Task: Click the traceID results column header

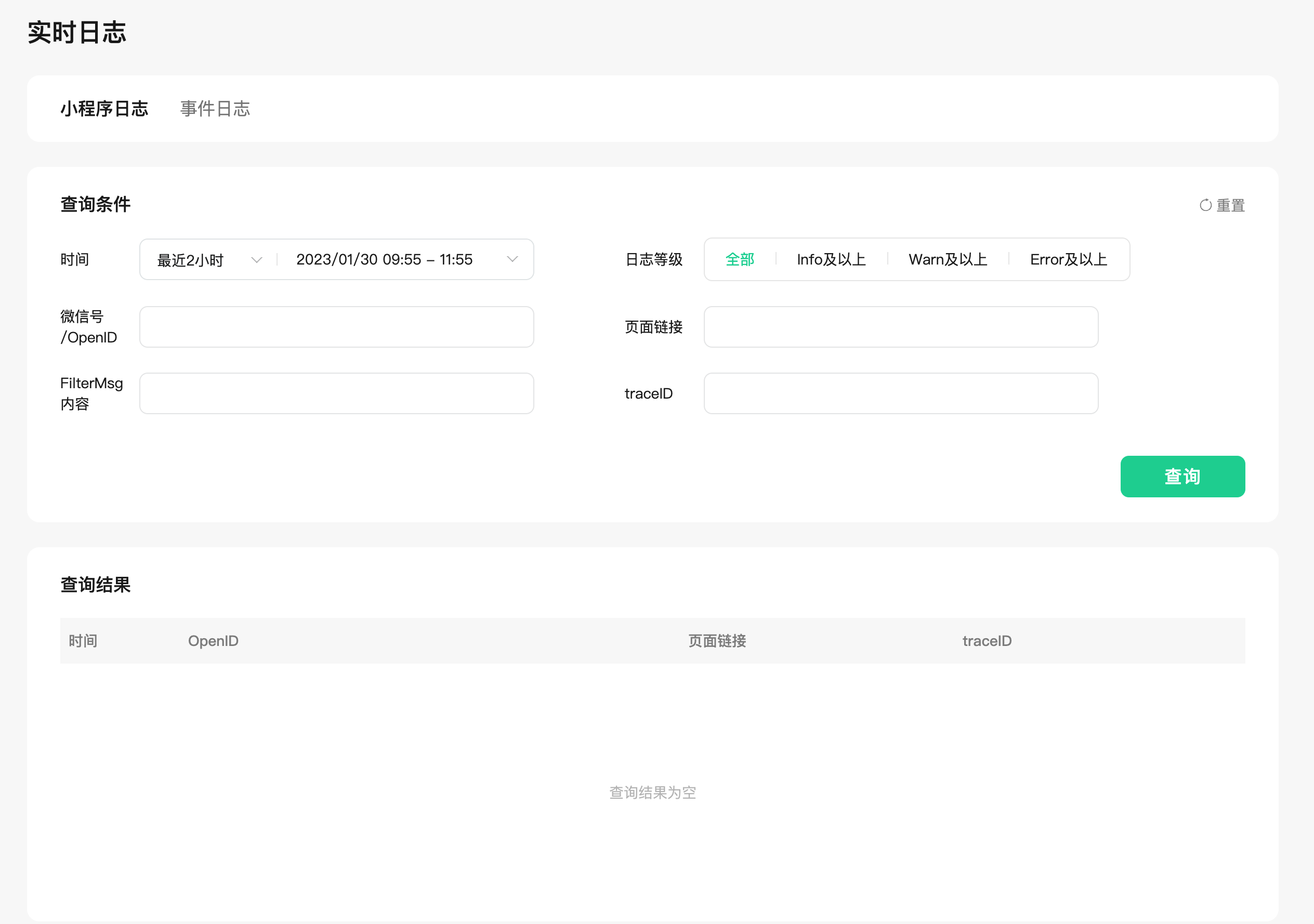Action: (x=987, y=640)
